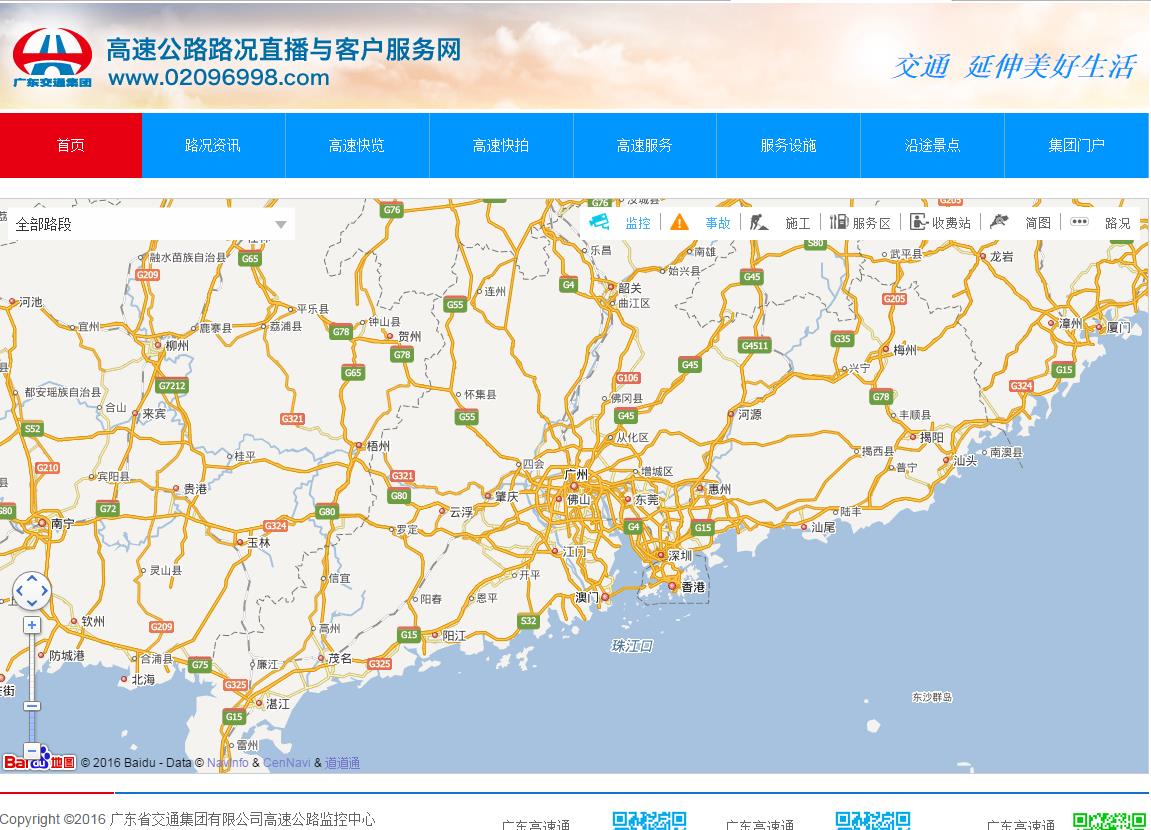
Task: Click the 阳江 city label
Action: coord(454,635)
